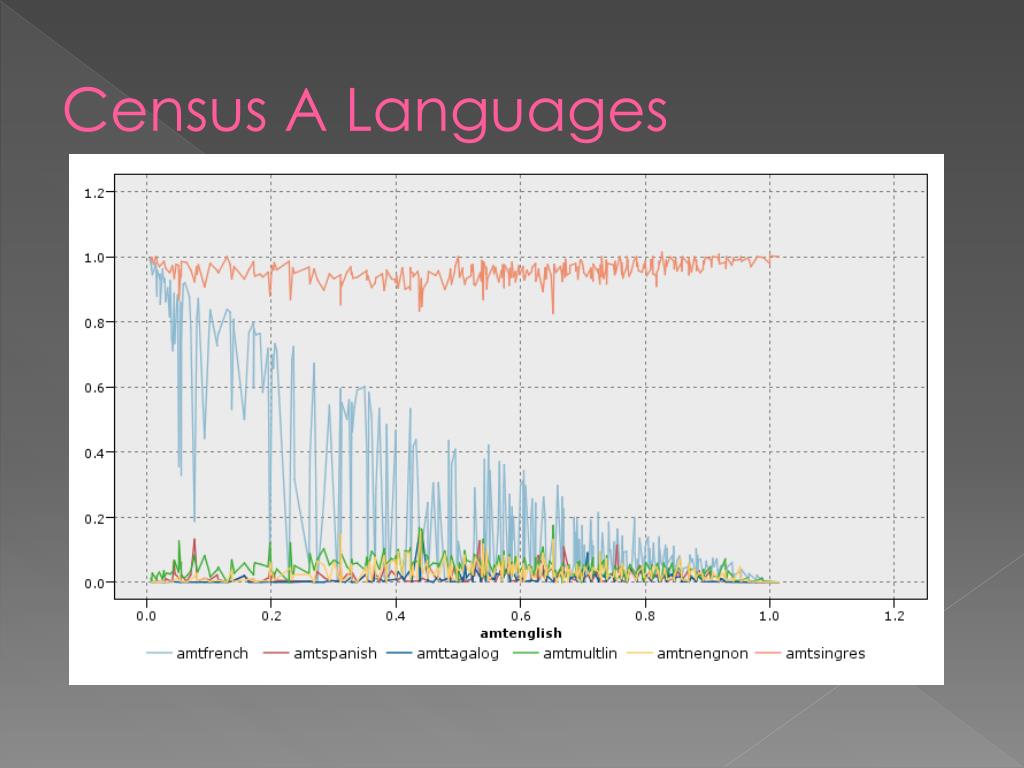Select the amtmultlin legend label
Viewport: 1024px width, 768px height.
click(x=580, y=654)
